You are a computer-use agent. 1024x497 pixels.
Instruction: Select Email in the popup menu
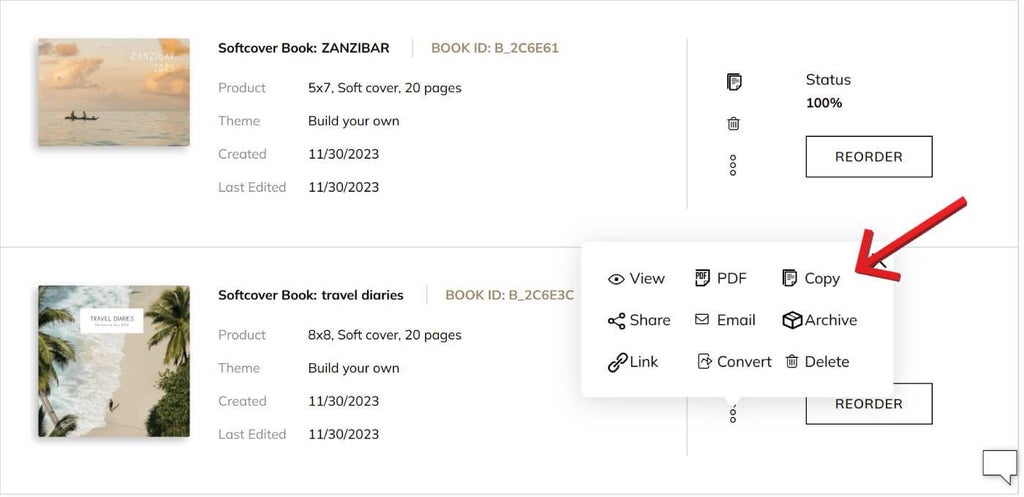click(725, 320)
